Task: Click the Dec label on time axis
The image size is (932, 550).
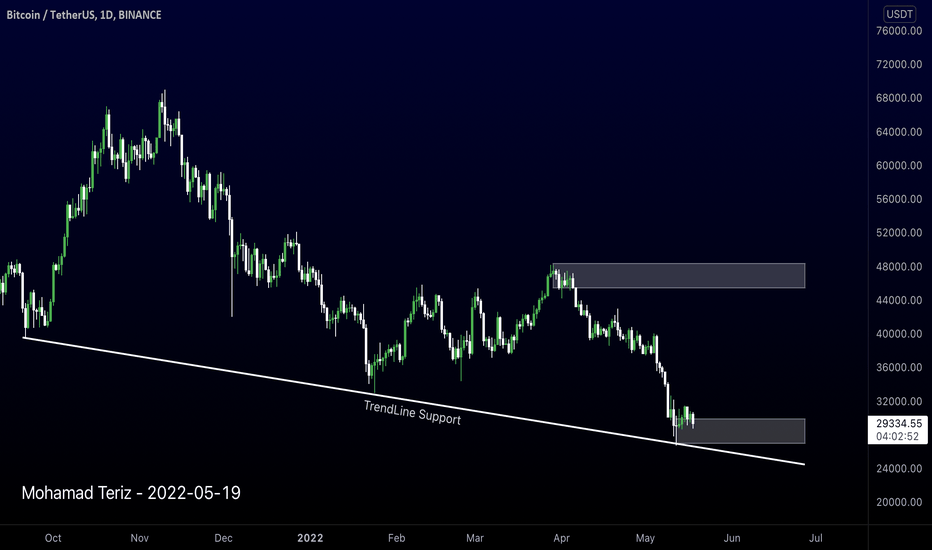Action: tap(223, 538)
